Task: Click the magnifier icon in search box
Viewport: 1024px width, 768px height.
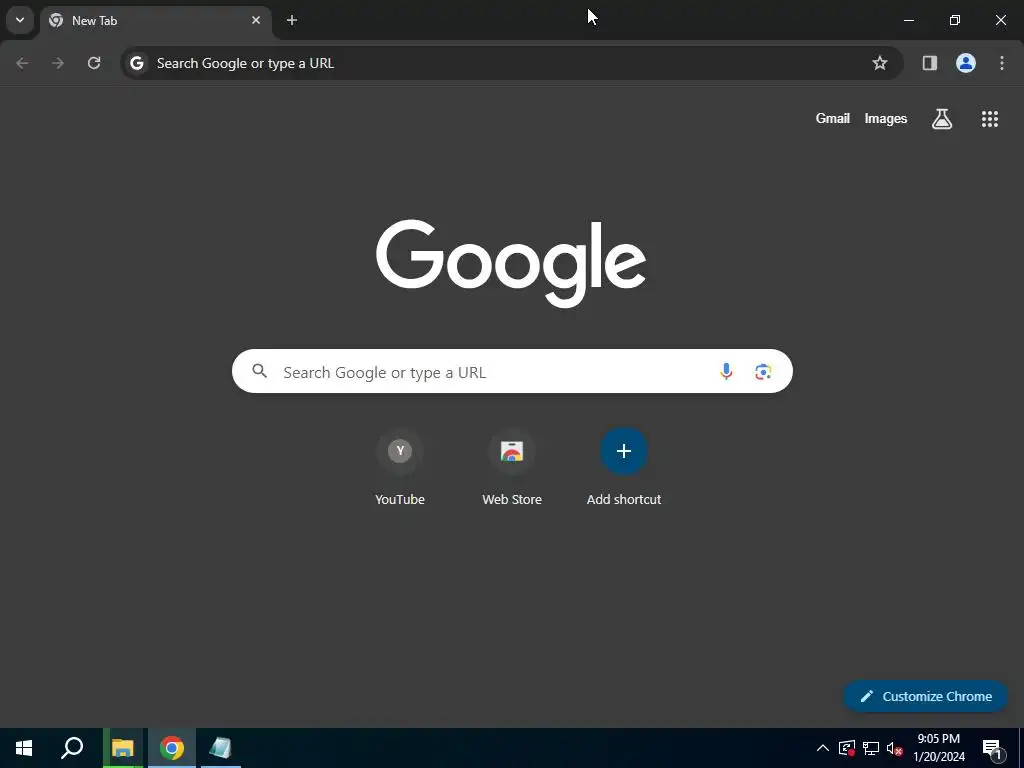Action: (x=260, y=372)
